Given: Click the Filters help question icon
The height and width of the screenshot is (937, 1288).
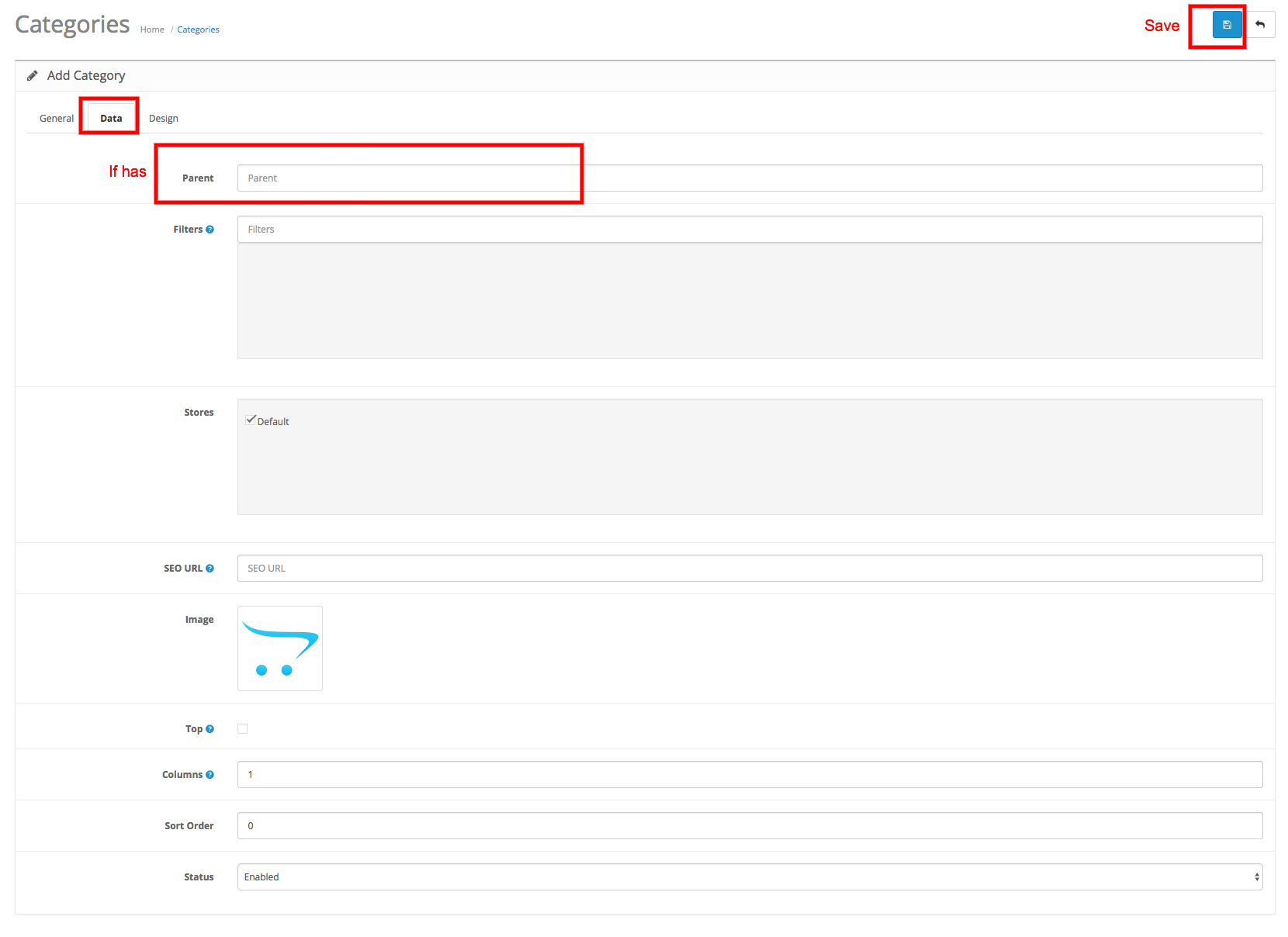Looking at the screenshot, I should [209, 230].
